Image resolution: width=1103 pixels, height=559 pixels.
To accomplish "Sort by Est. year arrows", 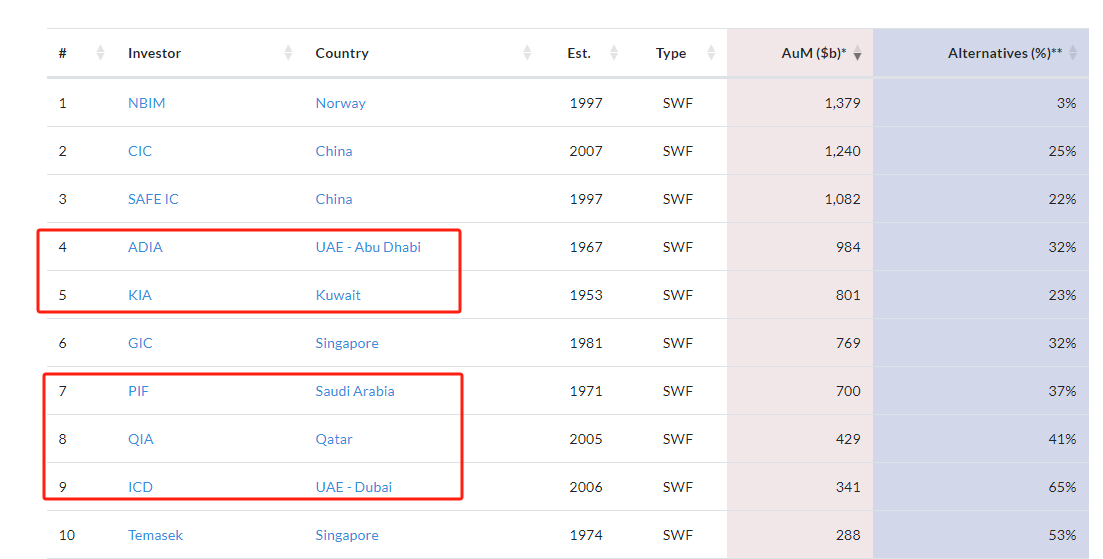I will pos(613,53).
